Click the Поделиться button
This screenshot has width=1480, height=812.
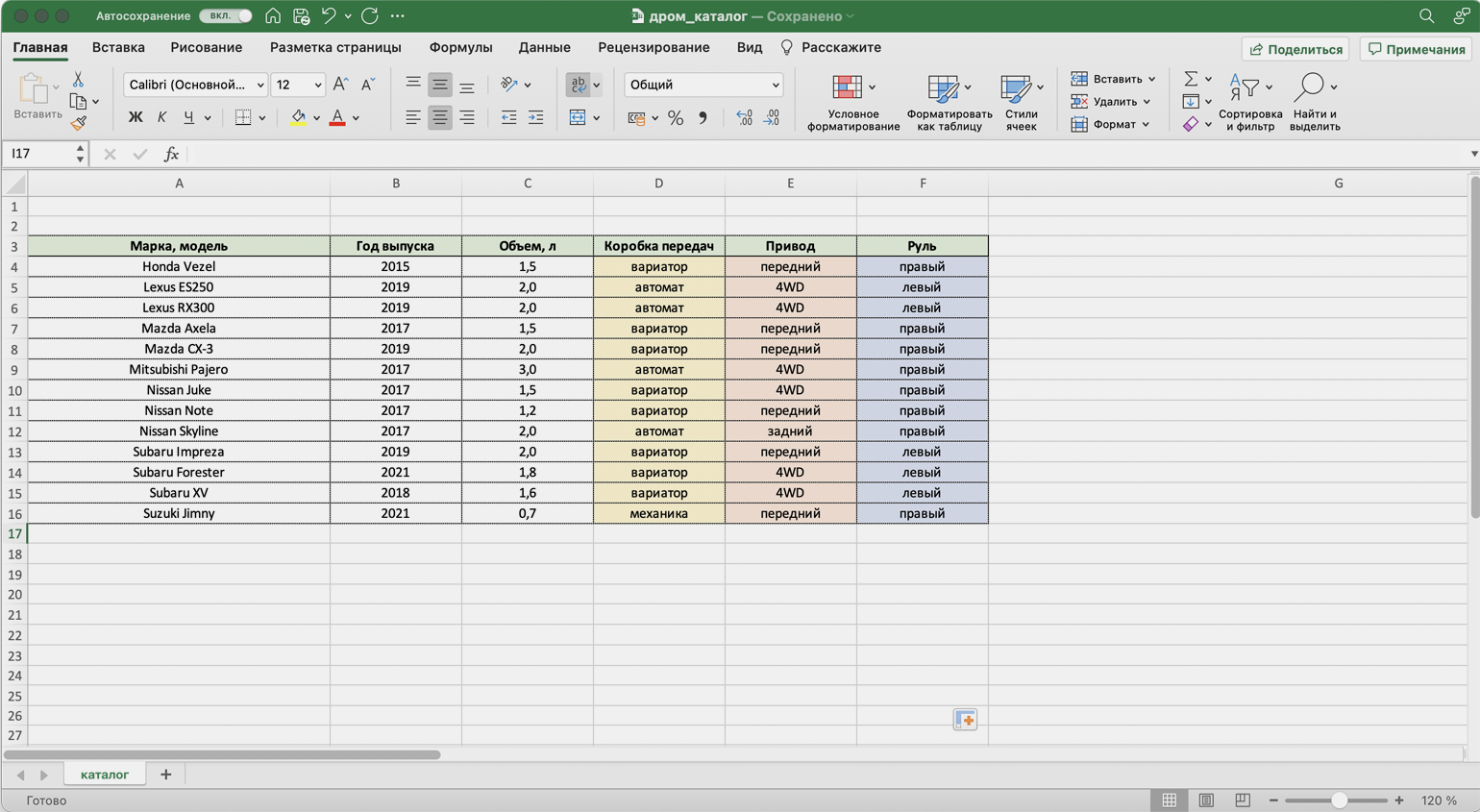(1295, 49)
